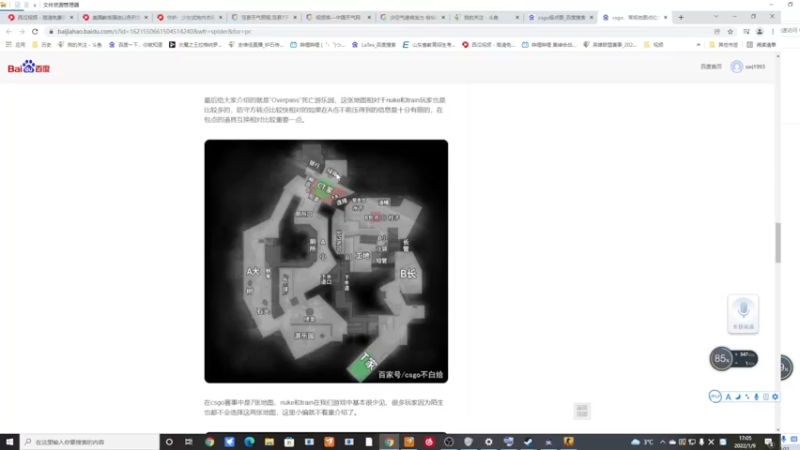This screenshot has height=450, width=800.
Task: Click the Overpass map image
Action: click(326, 261)
